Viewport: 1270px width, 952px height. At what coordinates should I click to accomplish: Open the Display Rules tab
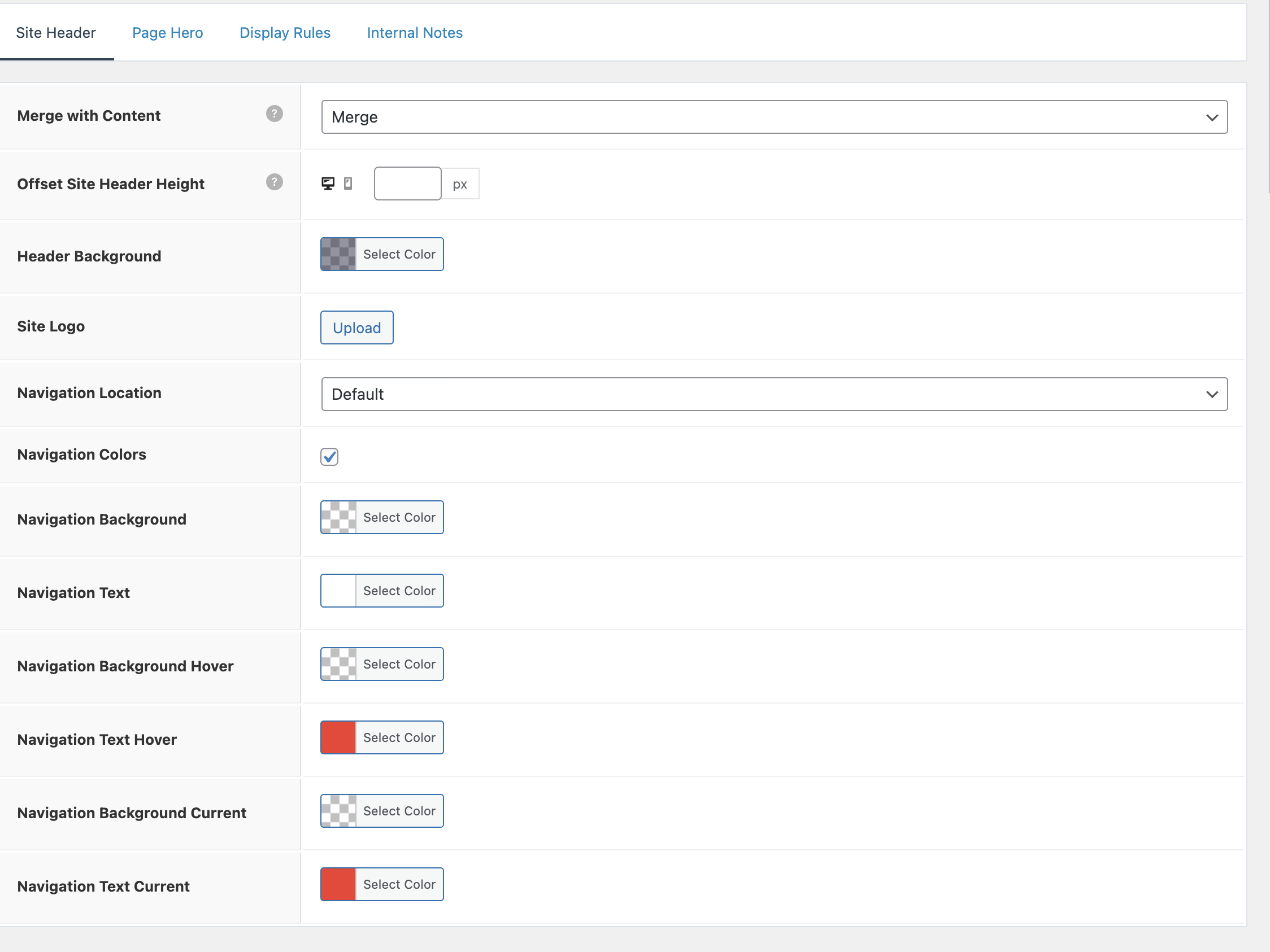tap(285, 33)
